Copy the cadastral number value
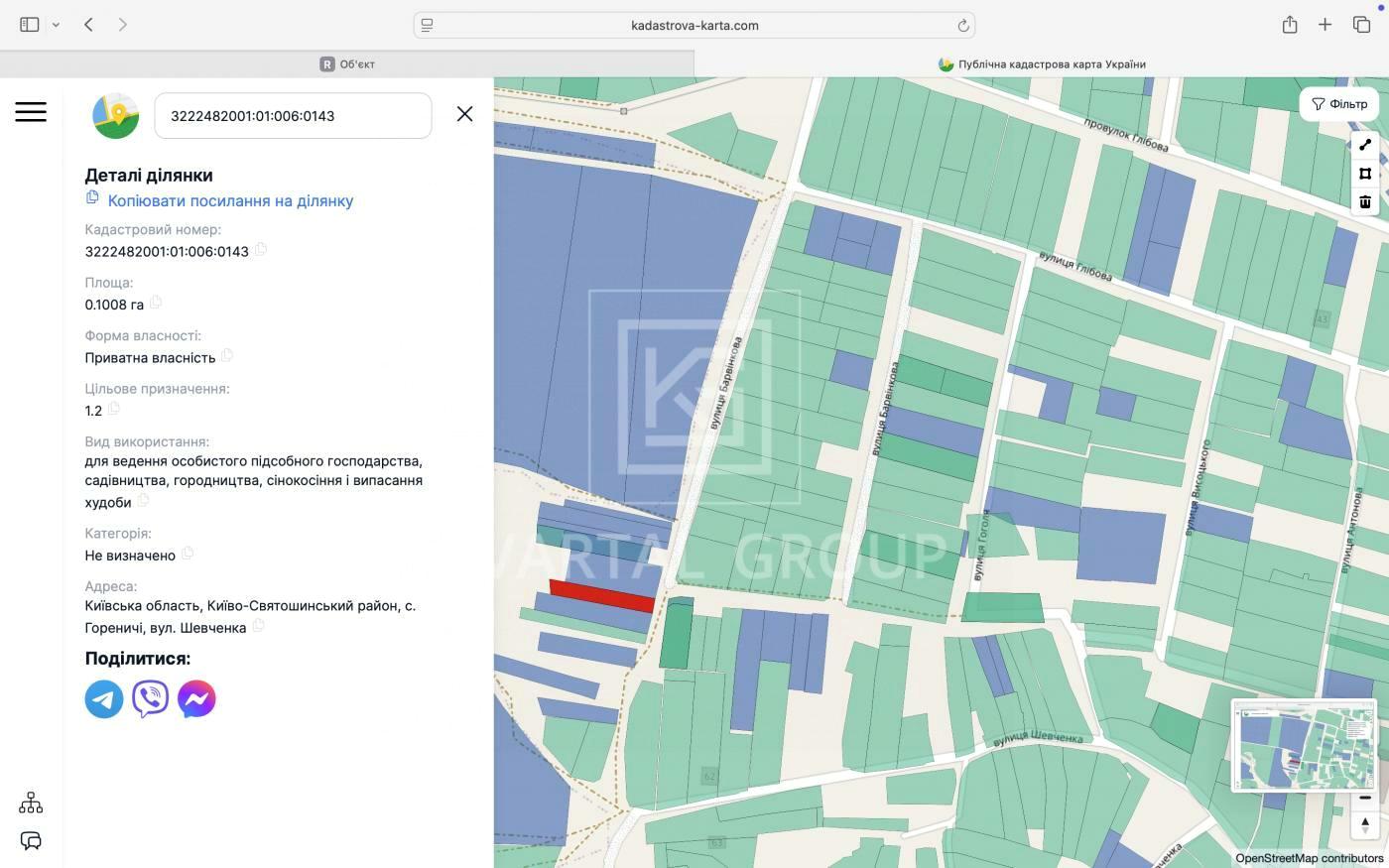This screenshot has width=1389, height=868. tap(261, 250)
